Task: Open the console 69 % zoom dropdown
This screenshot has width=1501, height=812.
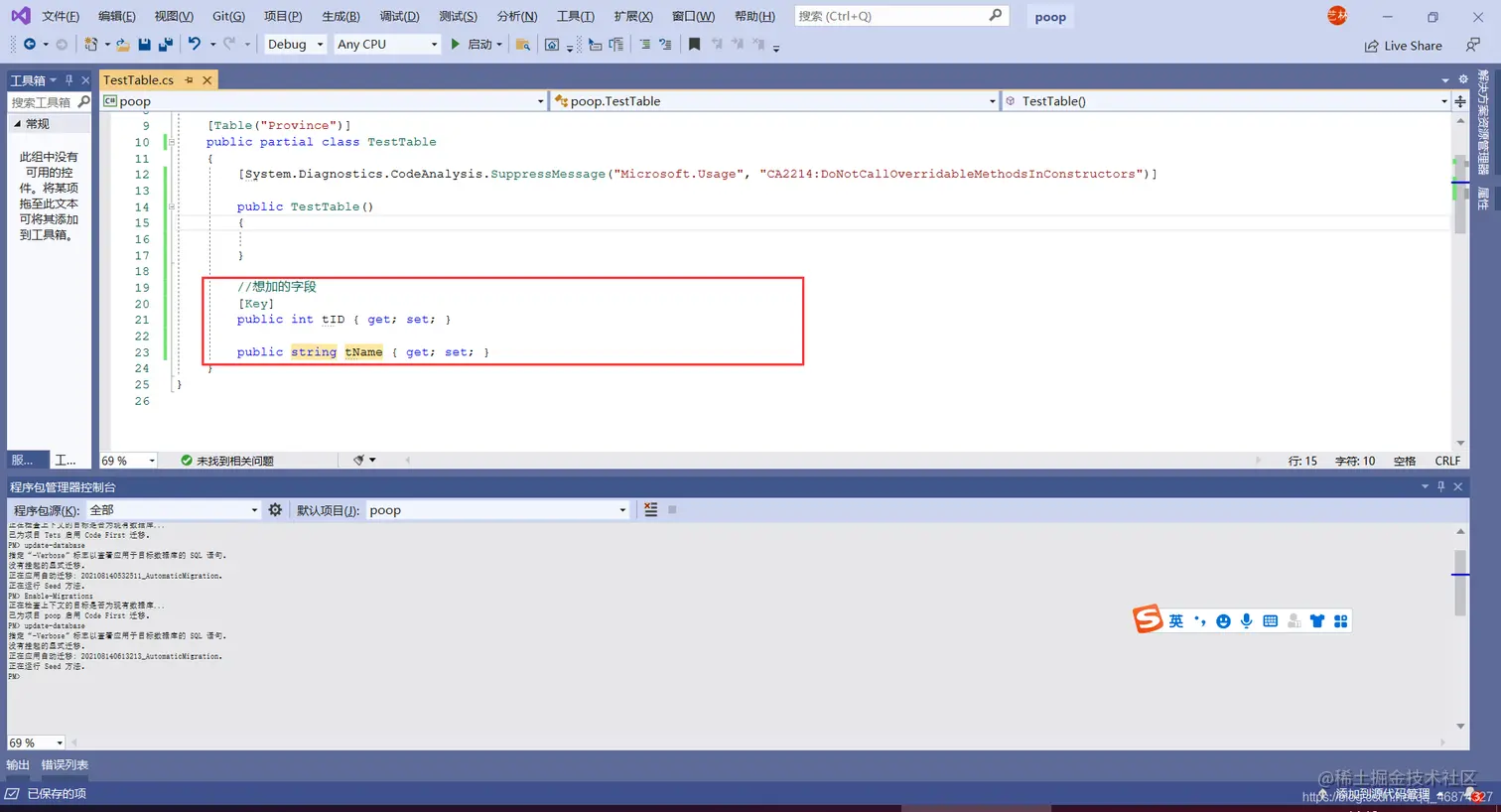Action: pyautogui.click(x=37, y=743)
